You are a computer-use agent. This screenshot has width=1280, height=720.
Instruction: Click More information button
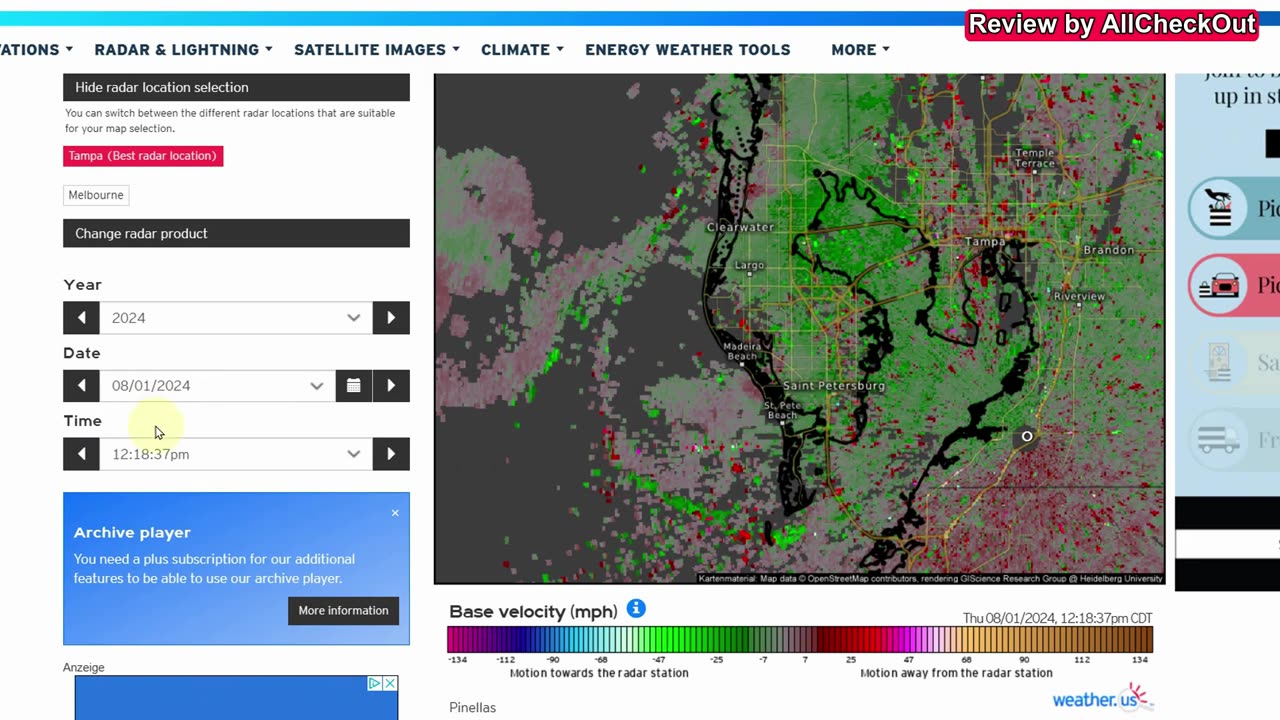(343, 610)
